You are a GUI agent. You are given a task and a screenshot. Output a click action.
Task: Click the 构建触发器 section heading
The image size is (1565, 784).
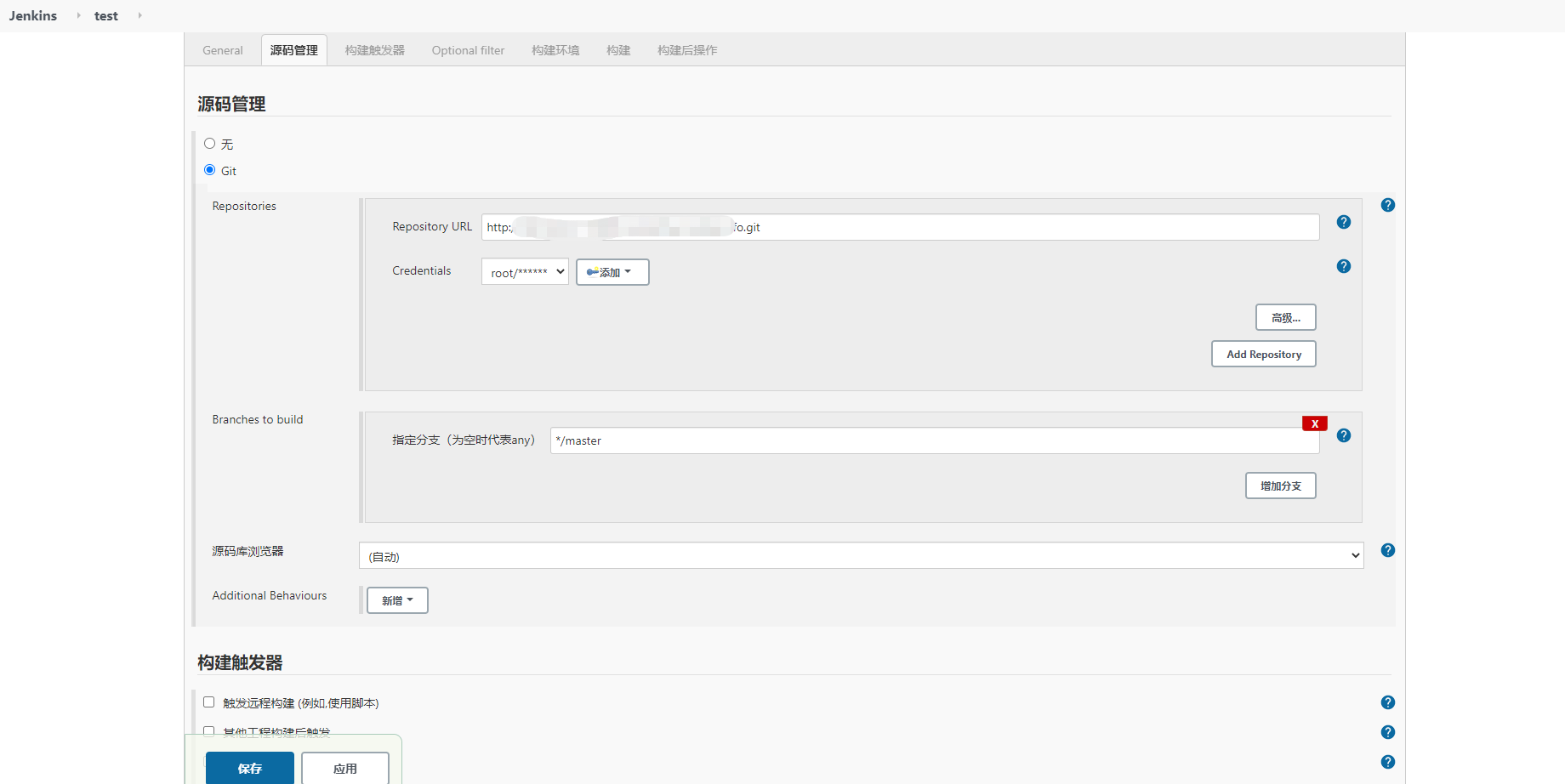(x=240, y=662)
